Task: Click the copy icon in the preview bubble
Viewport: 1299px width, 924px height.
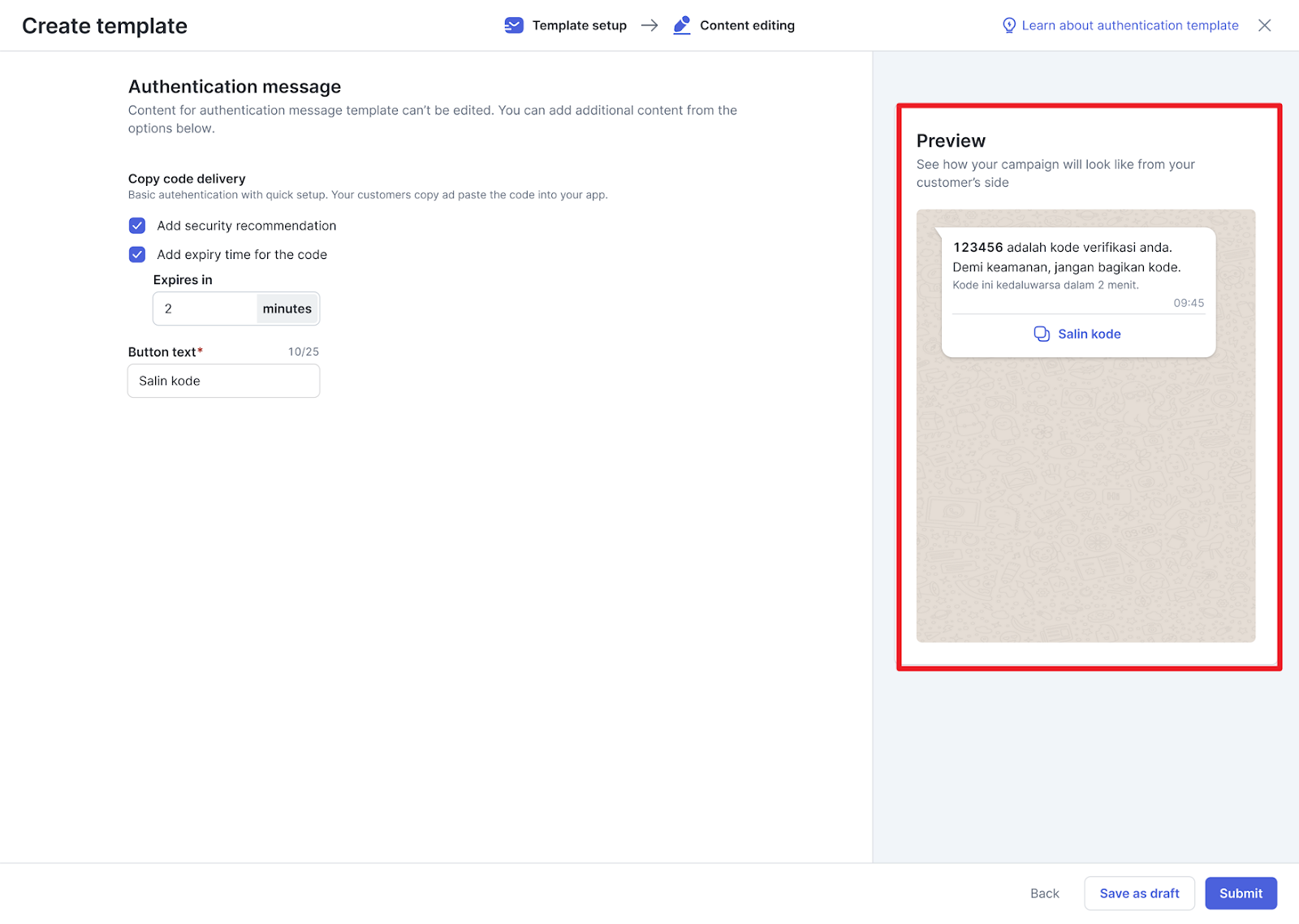Action: coord(1042,334)
